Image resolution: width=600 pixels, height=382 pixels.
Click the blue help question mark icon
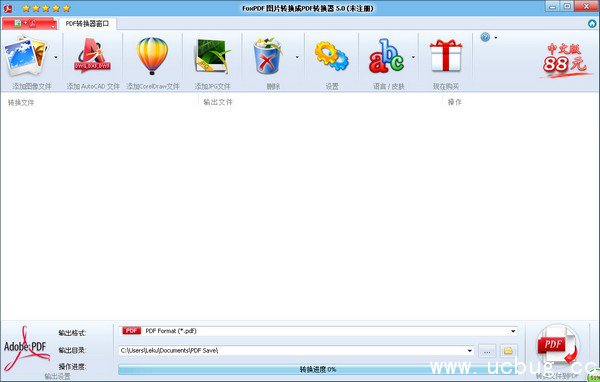tap(485, 37)
